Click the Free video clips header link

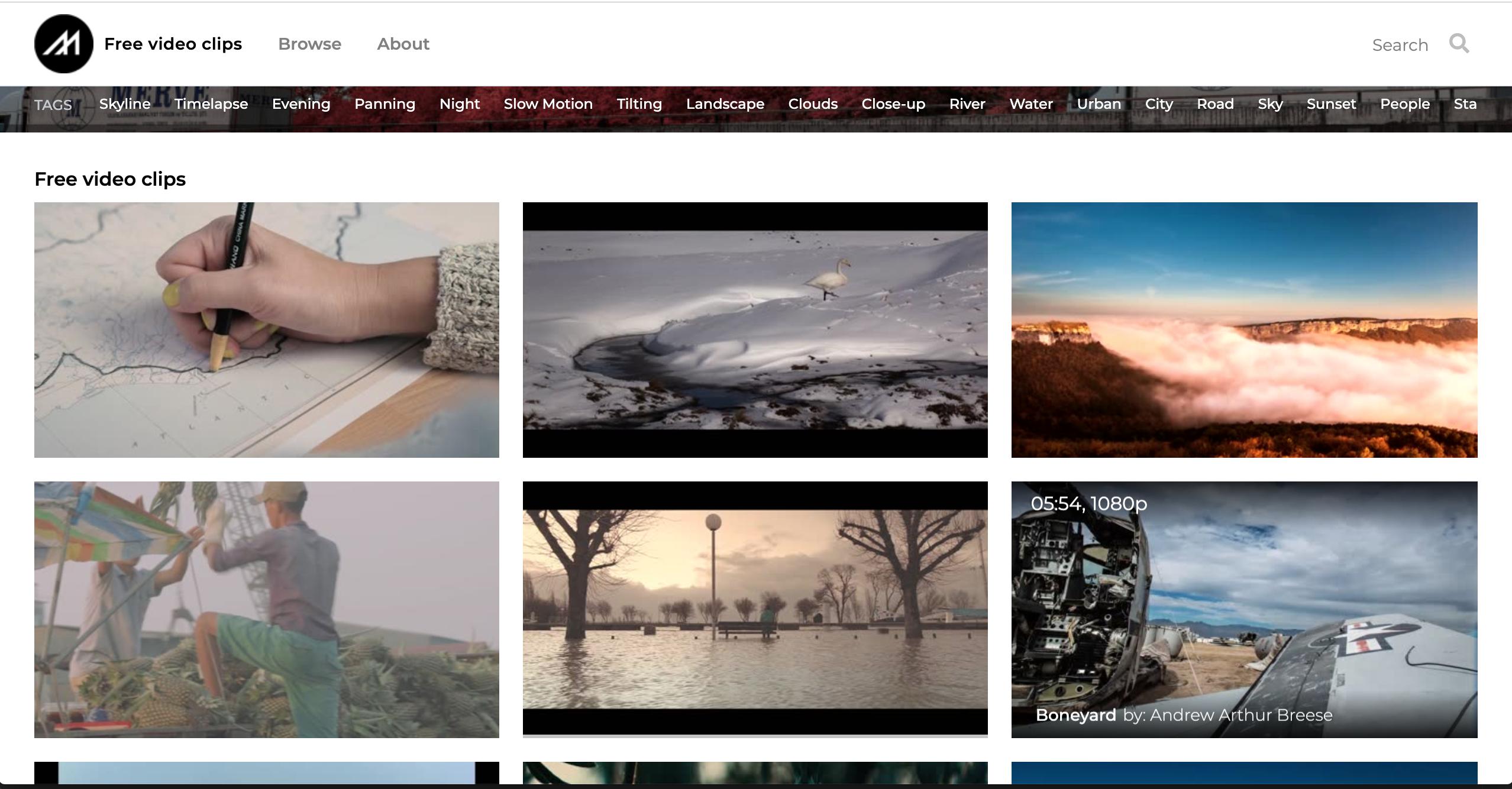tap(173, 44)
